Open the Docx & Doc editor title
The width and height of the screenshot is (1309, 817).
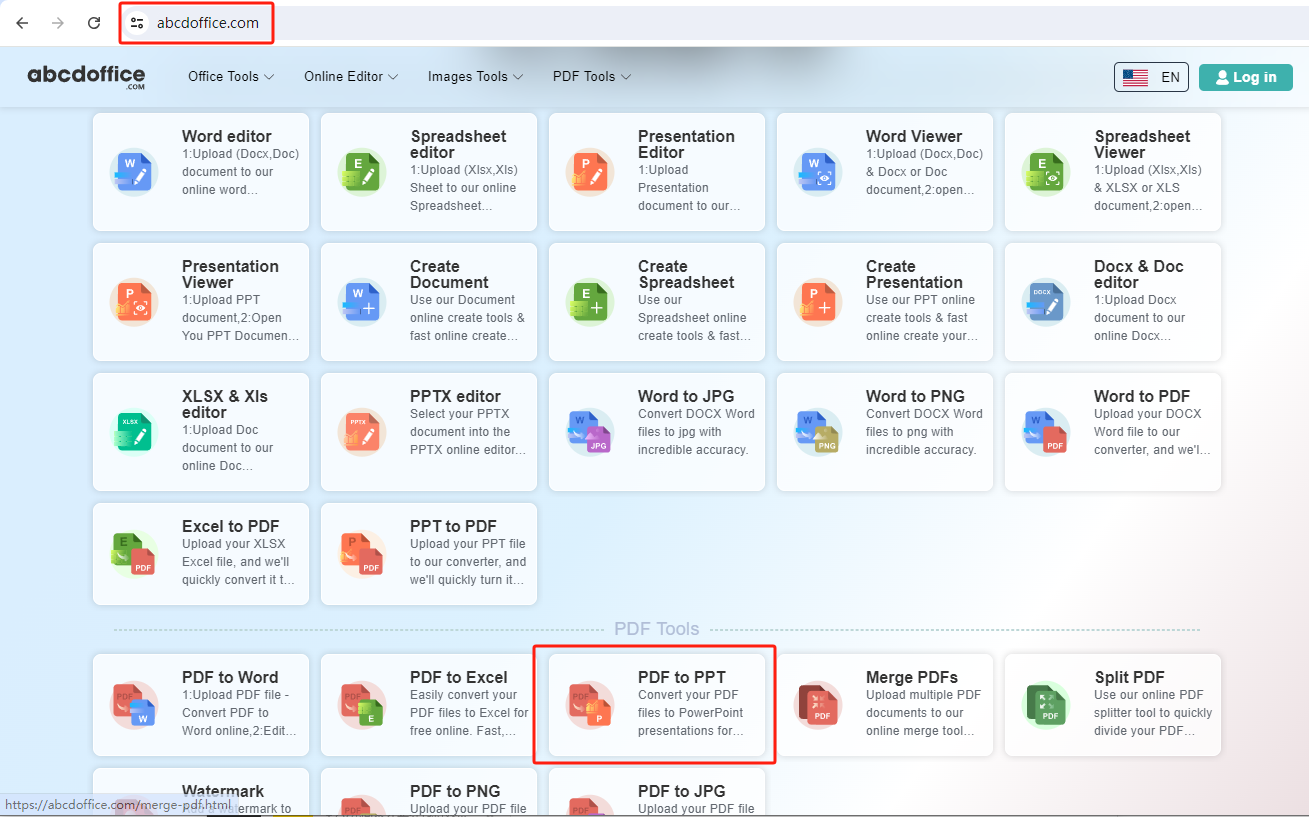pos(1138,274)
